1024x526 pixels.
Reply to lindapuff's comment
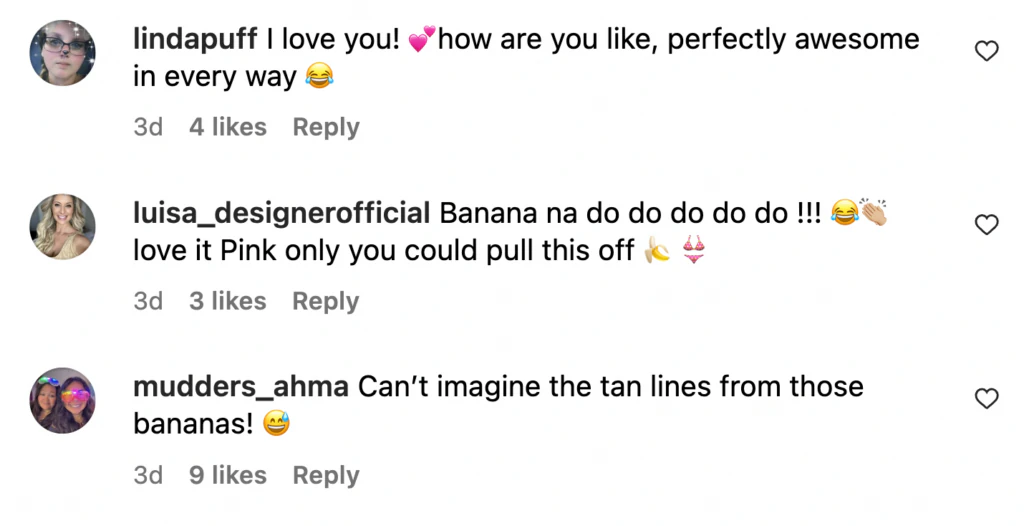[325, 127]
